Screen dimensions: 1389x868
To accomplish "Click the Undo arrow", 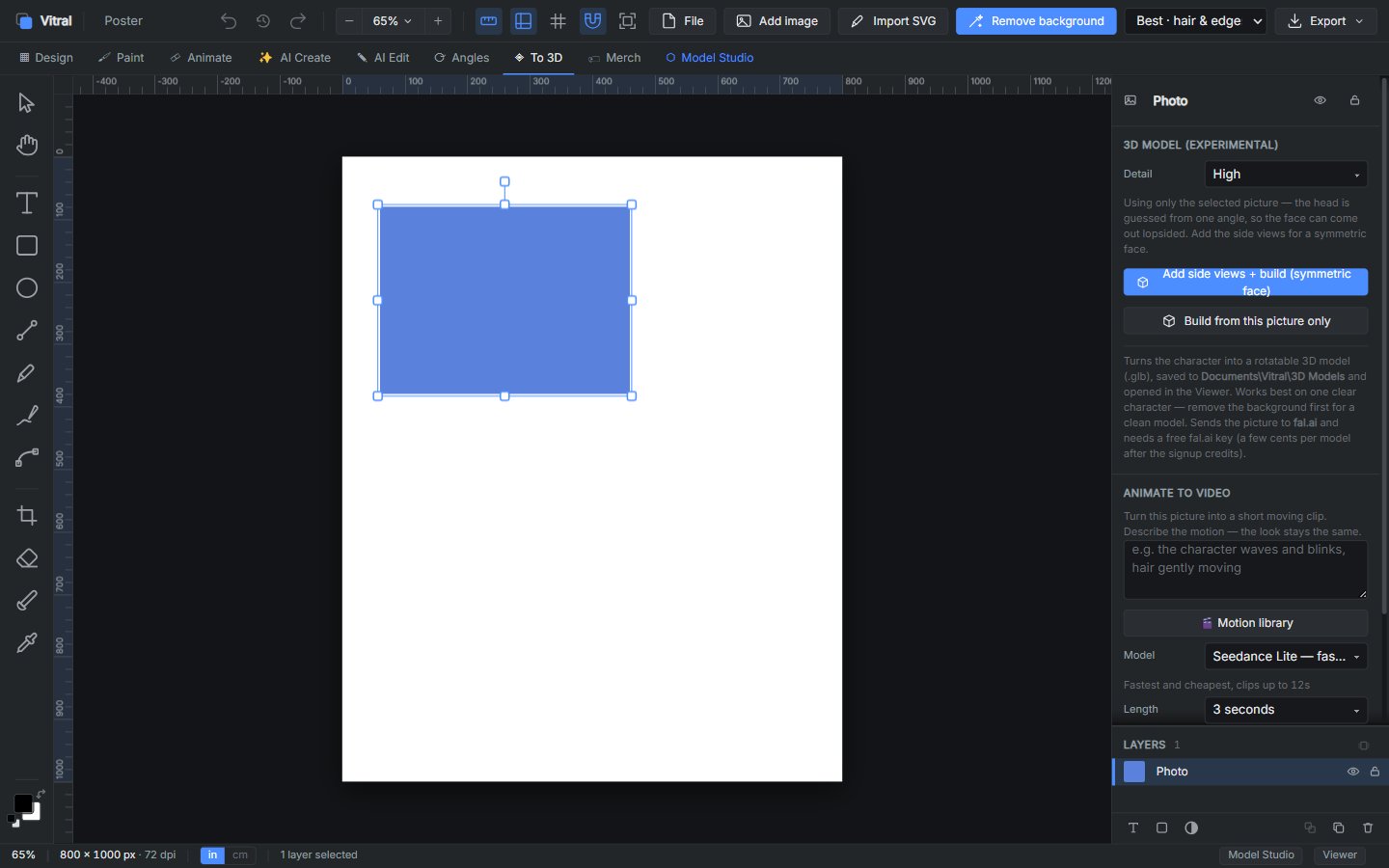I will click(x=229, y=21).
